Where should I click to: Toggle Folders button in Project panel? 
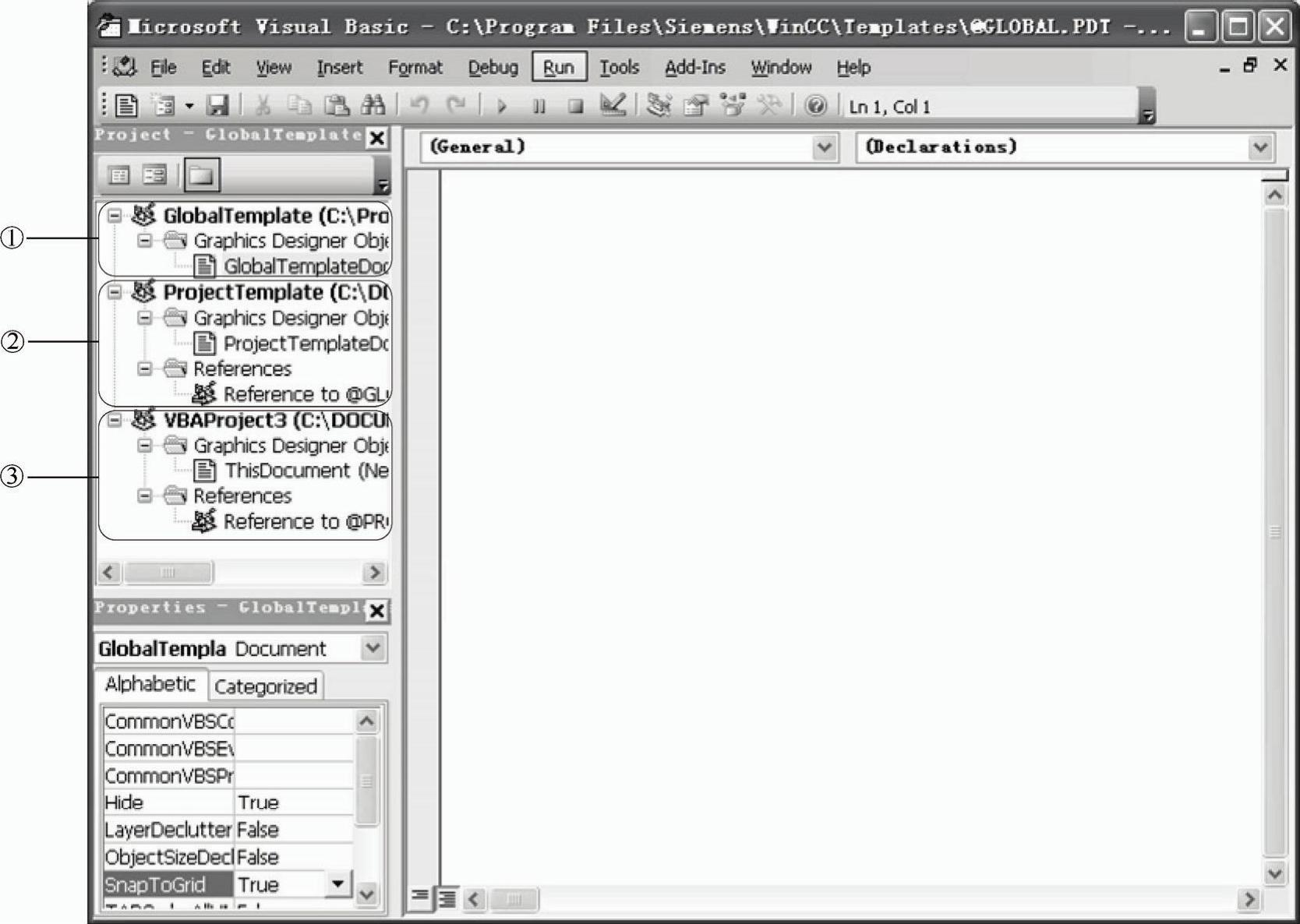click(x=201, y=175)
